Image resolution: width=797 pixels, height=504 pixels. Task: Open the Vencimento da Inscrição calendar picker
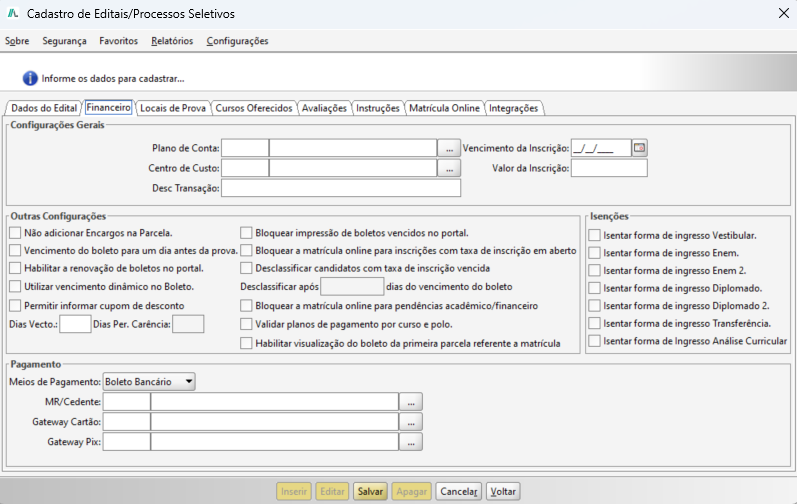click(x=639, y=148)
